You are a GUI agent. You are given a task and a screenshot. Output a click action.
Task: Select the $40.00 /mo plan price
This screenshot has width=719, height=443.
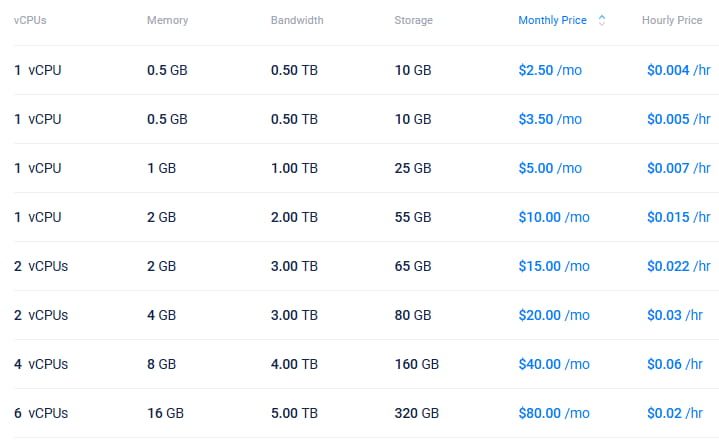pyautogui.click(x=553, y=364)
